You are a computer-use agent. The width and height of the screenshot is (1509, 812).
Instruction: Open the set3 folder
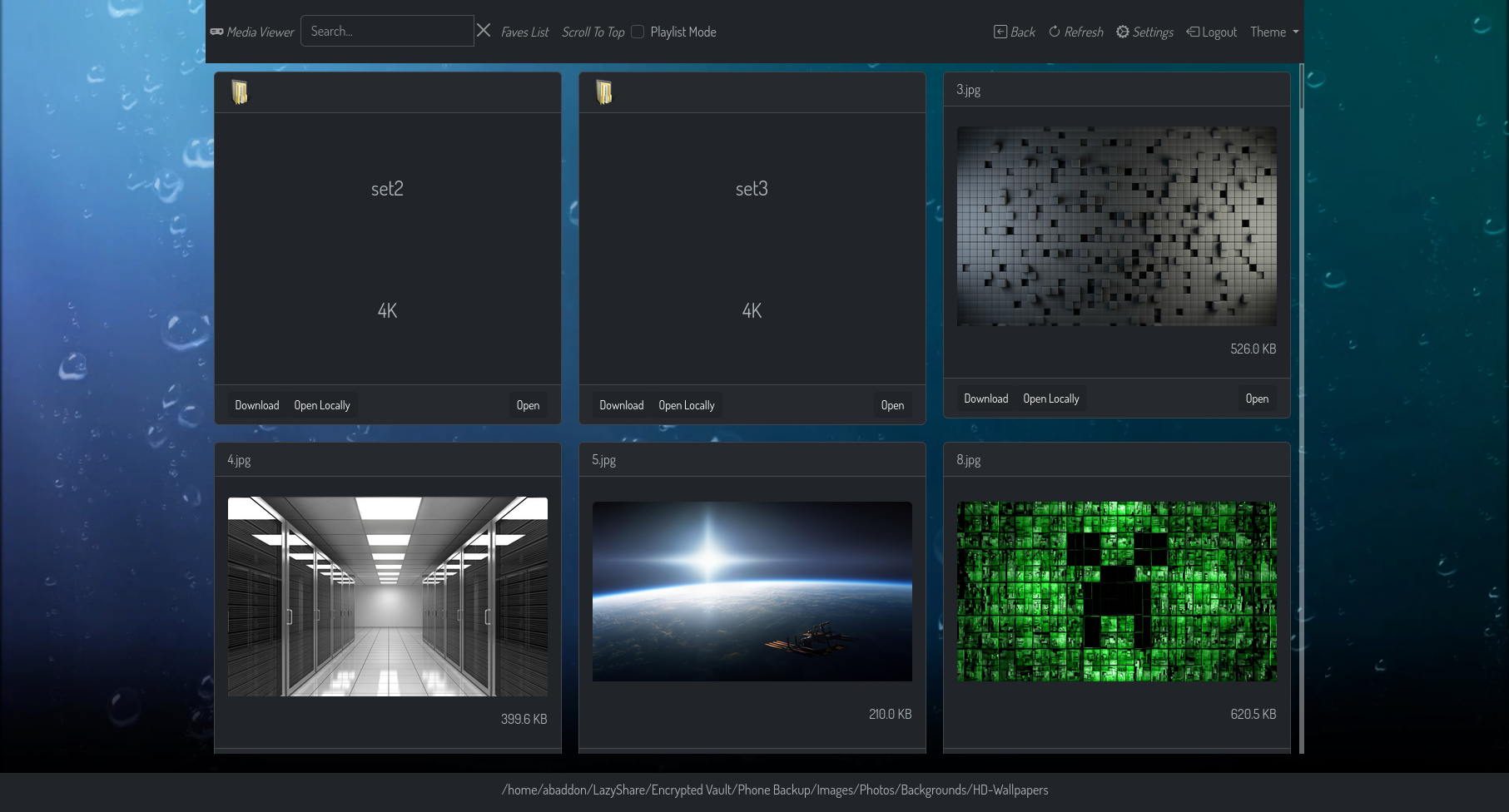coord(892,405)
